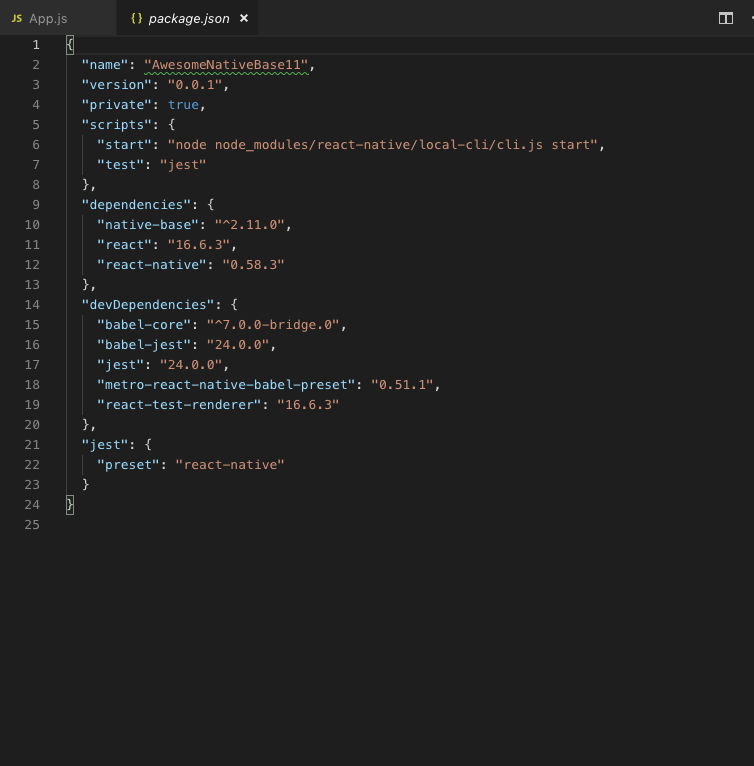Click the braces icon on the package.json tab
Screen dimensions: 754x766
click(x=136, y=19)
